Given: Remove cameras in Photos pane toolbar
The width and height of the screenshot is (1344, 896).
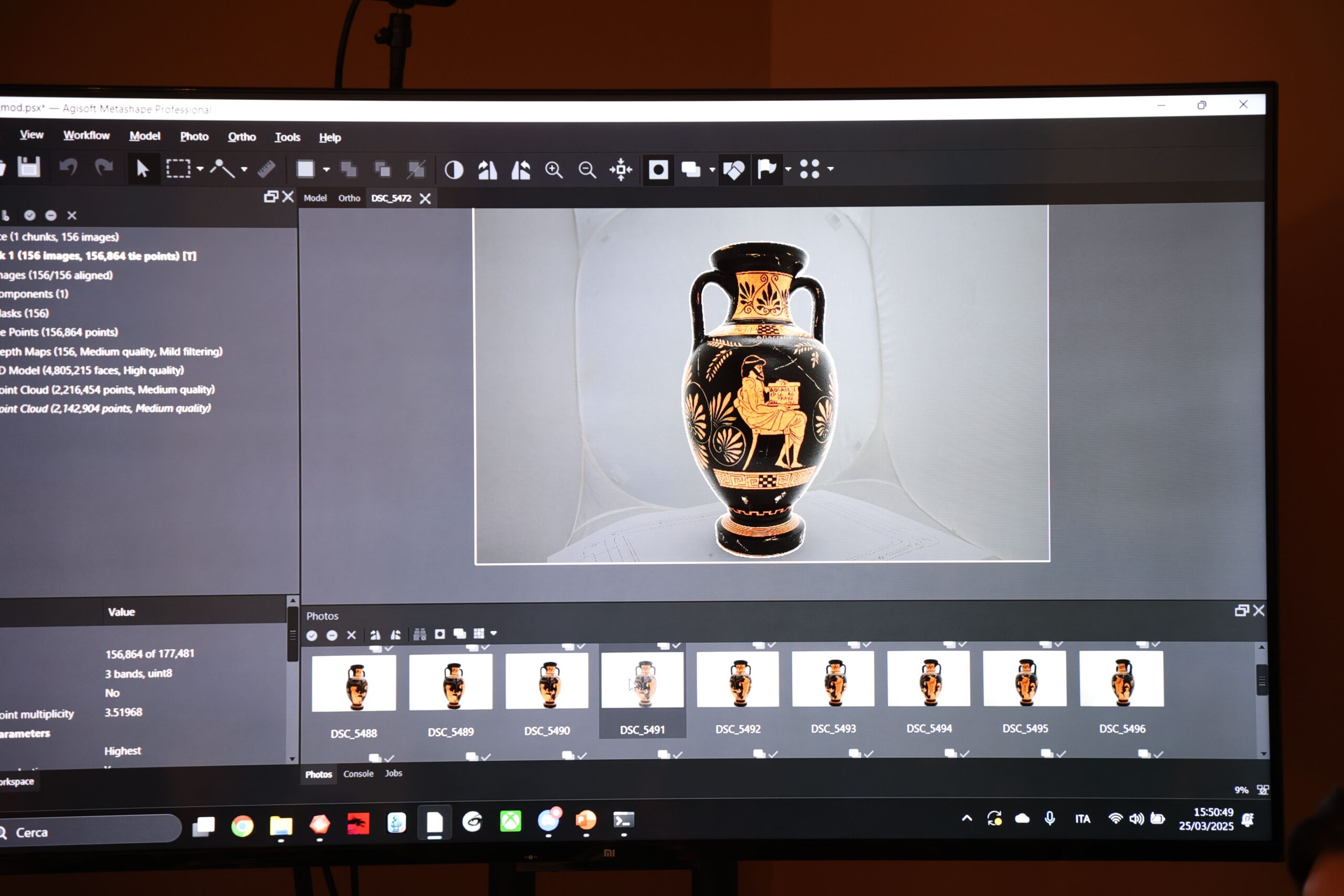Looking at the screenshot, I should click(x=351, y=635).
